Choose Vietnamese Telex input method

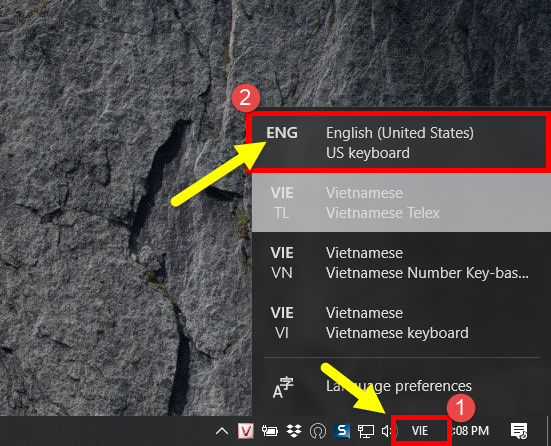point(401,202)
